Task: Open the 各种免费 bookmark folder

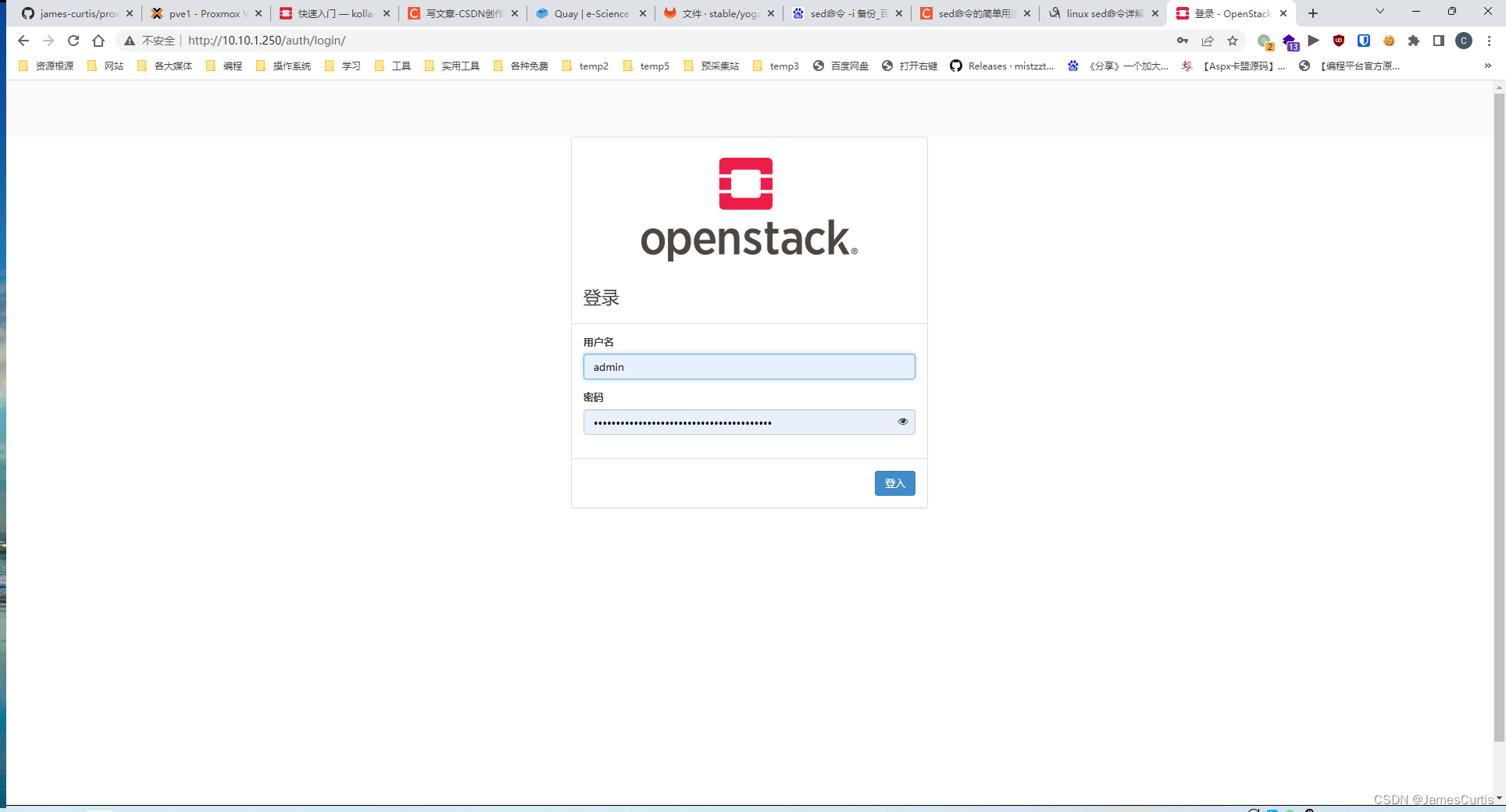Action: pyautogui.click(x=521, y=66)
